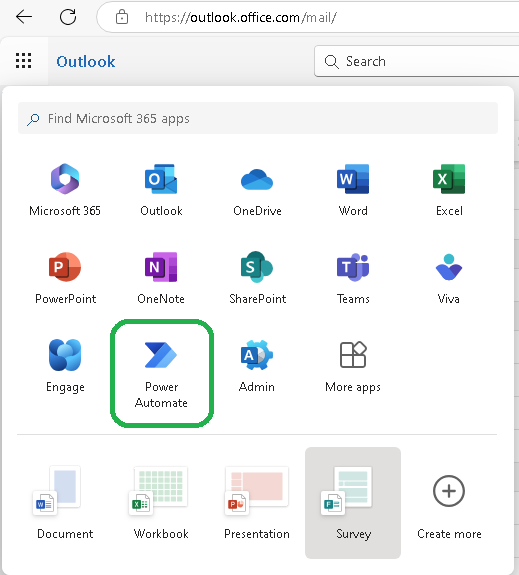Create a new Word Document

click(x=65, y=503)
